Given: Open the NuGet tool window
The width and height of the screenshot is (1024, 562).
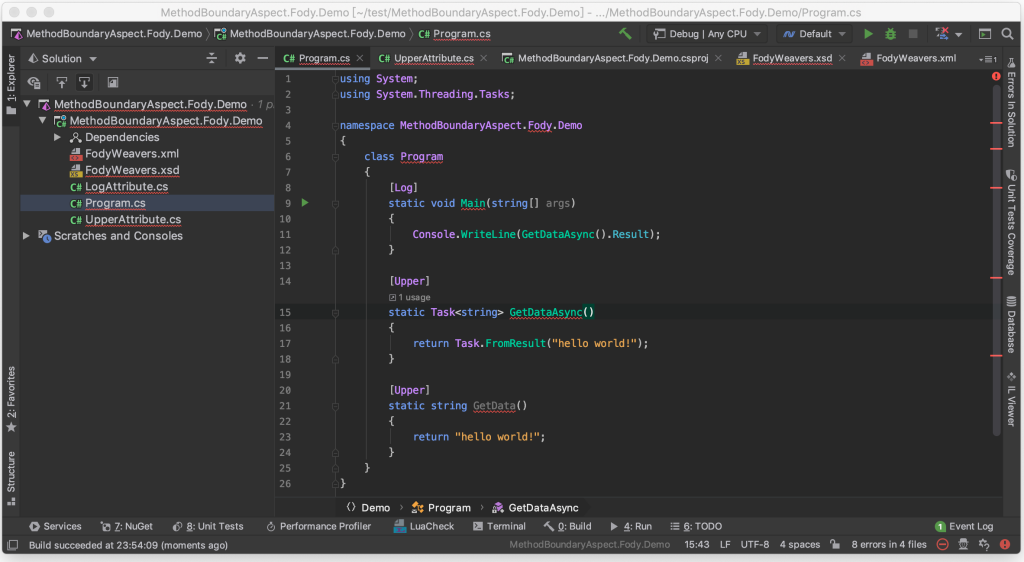Looking at the screenshot, I should (x=126, y=526).
